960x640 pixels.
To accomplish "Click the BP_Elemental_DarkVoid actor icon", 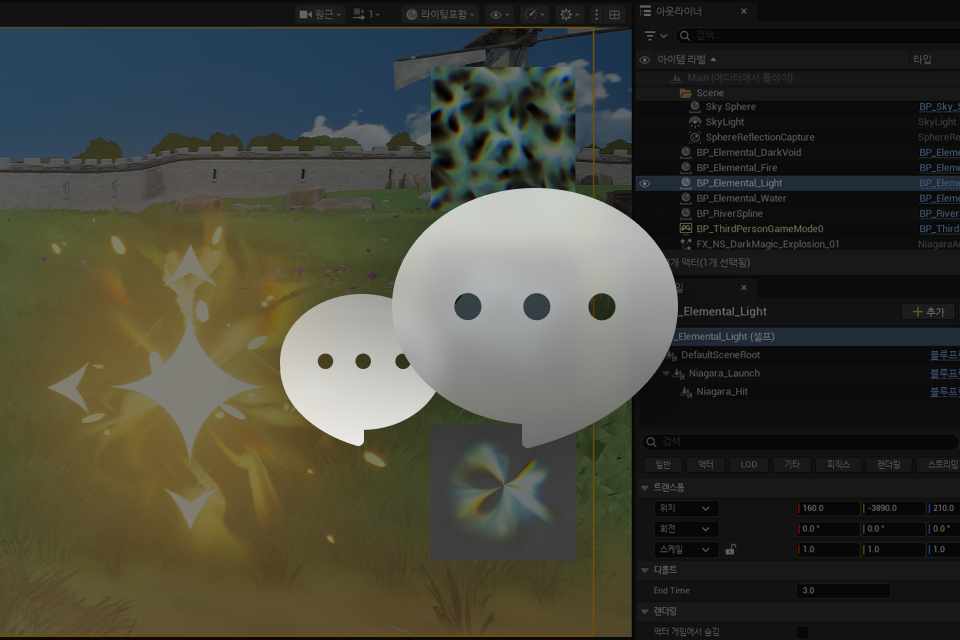I will (686, 152).
